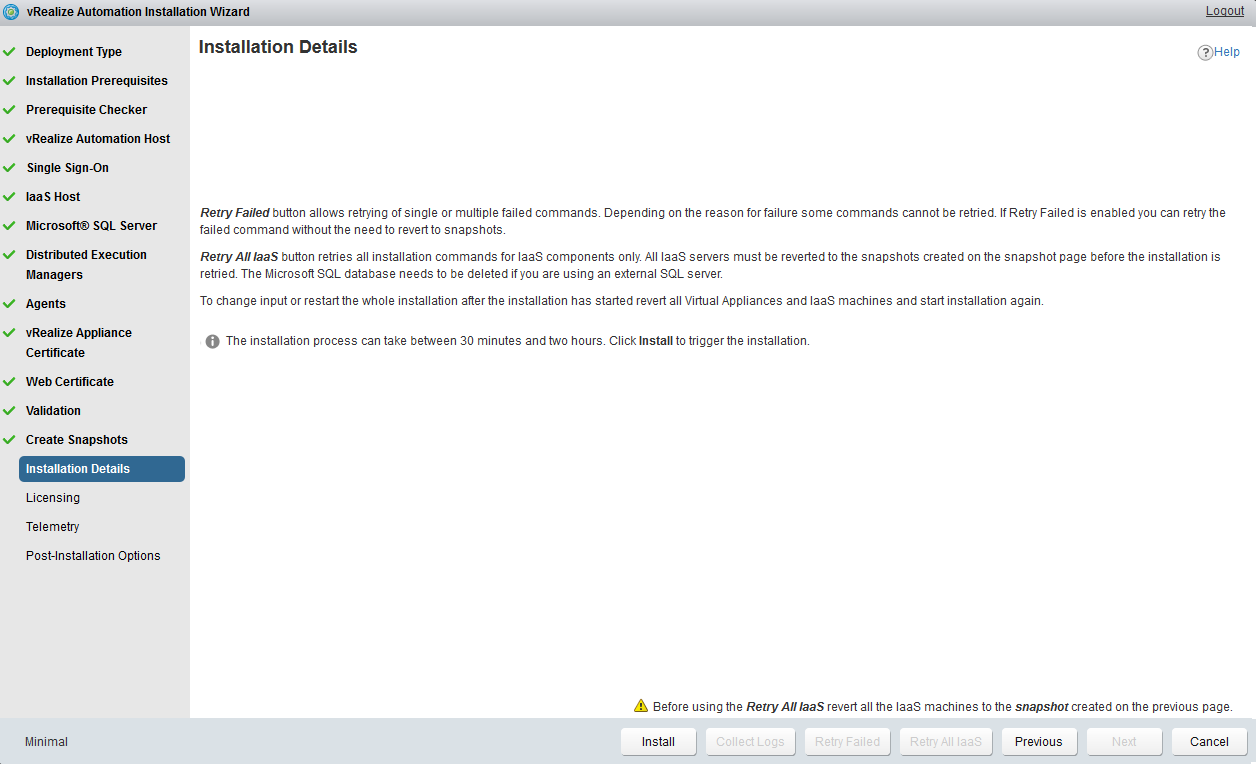1256x764 pixels.
Task: Click the yellow warning triangle icon
Action: tap(641, 706)
